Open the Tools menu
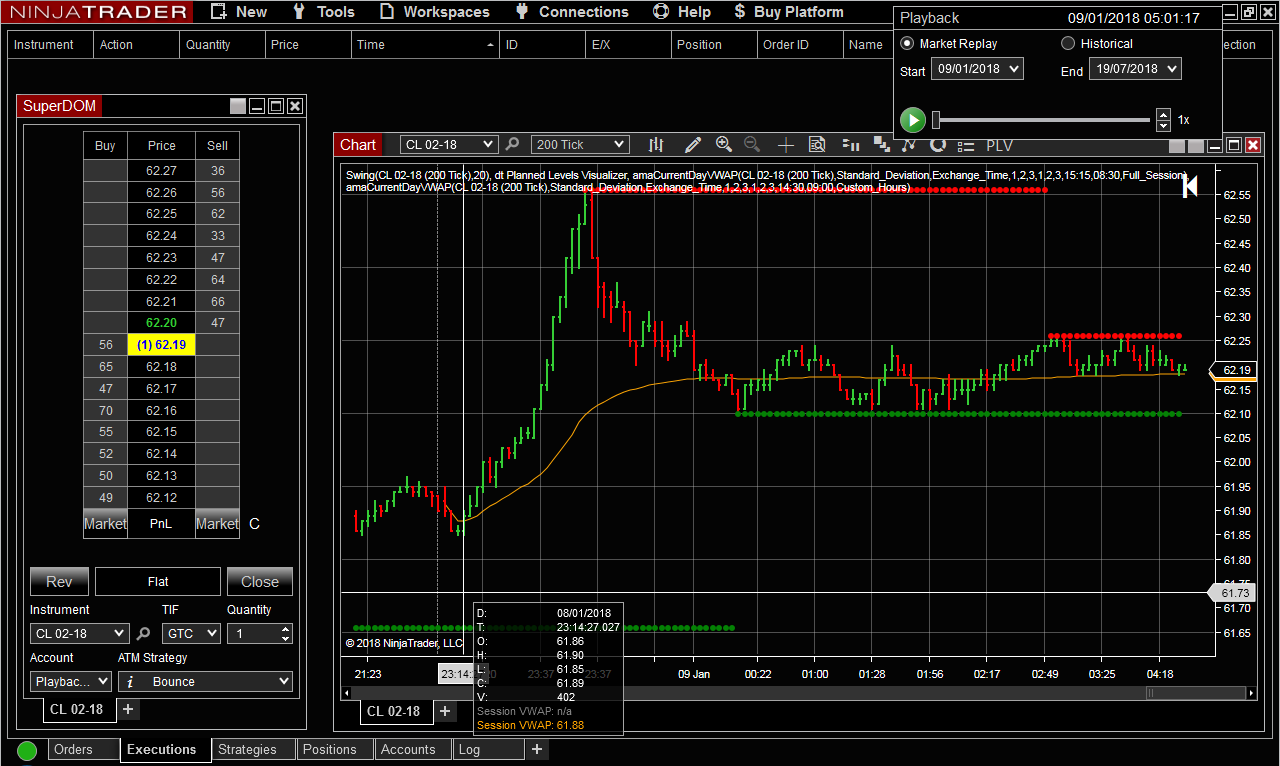Image resolution: width=1280 pixels, height=766 pixels. [324, 12]
